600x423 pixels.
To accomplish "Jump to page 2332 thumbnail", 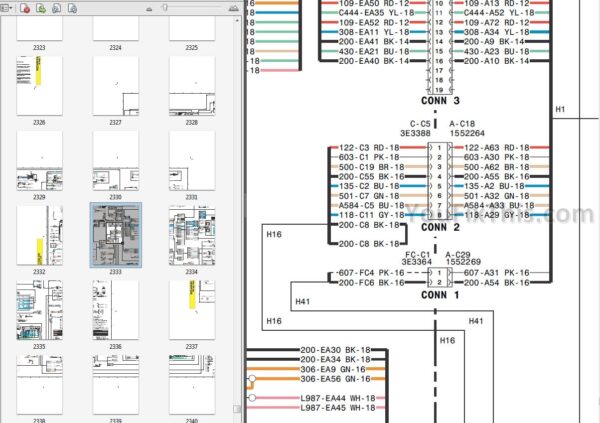I will pos(39,234).
